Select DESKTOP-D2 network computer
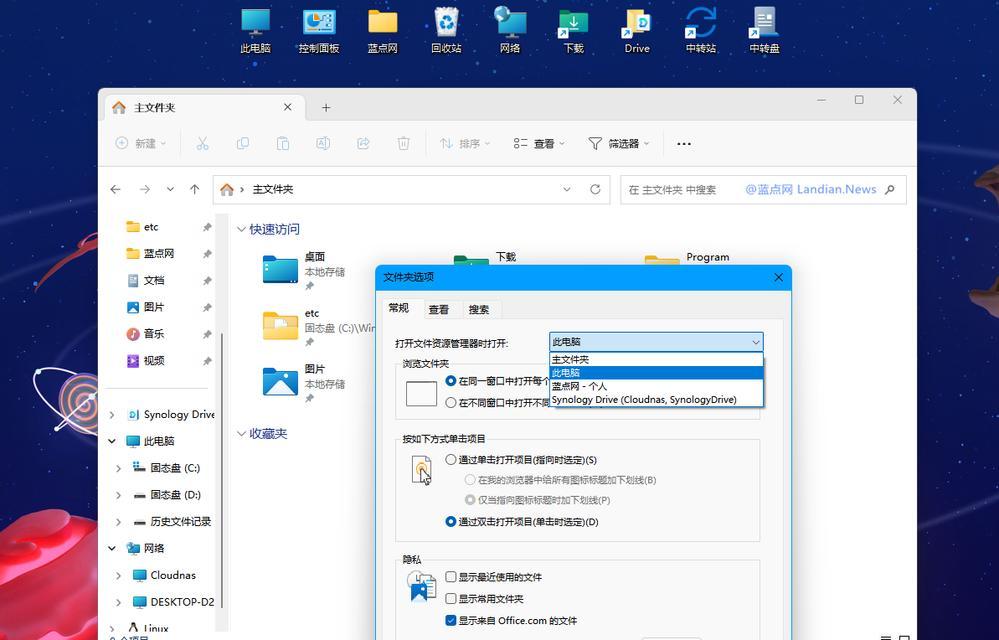Screen dimensions: 999x640 pyautogui.click(x=173, y=602)
